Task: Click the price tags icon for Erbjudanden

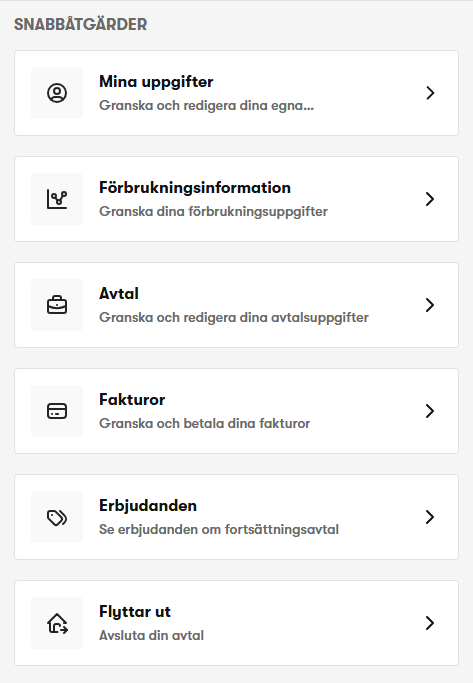Action: 57,517
